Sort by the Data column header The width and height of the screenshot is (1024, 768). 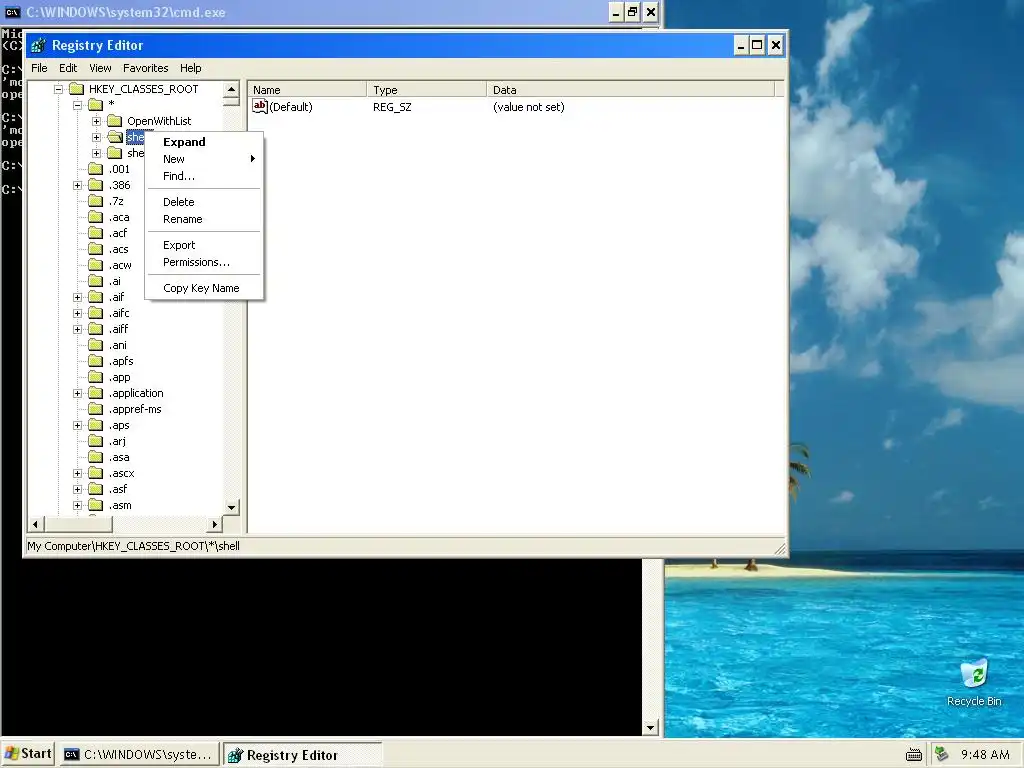(x=630, y=89)
